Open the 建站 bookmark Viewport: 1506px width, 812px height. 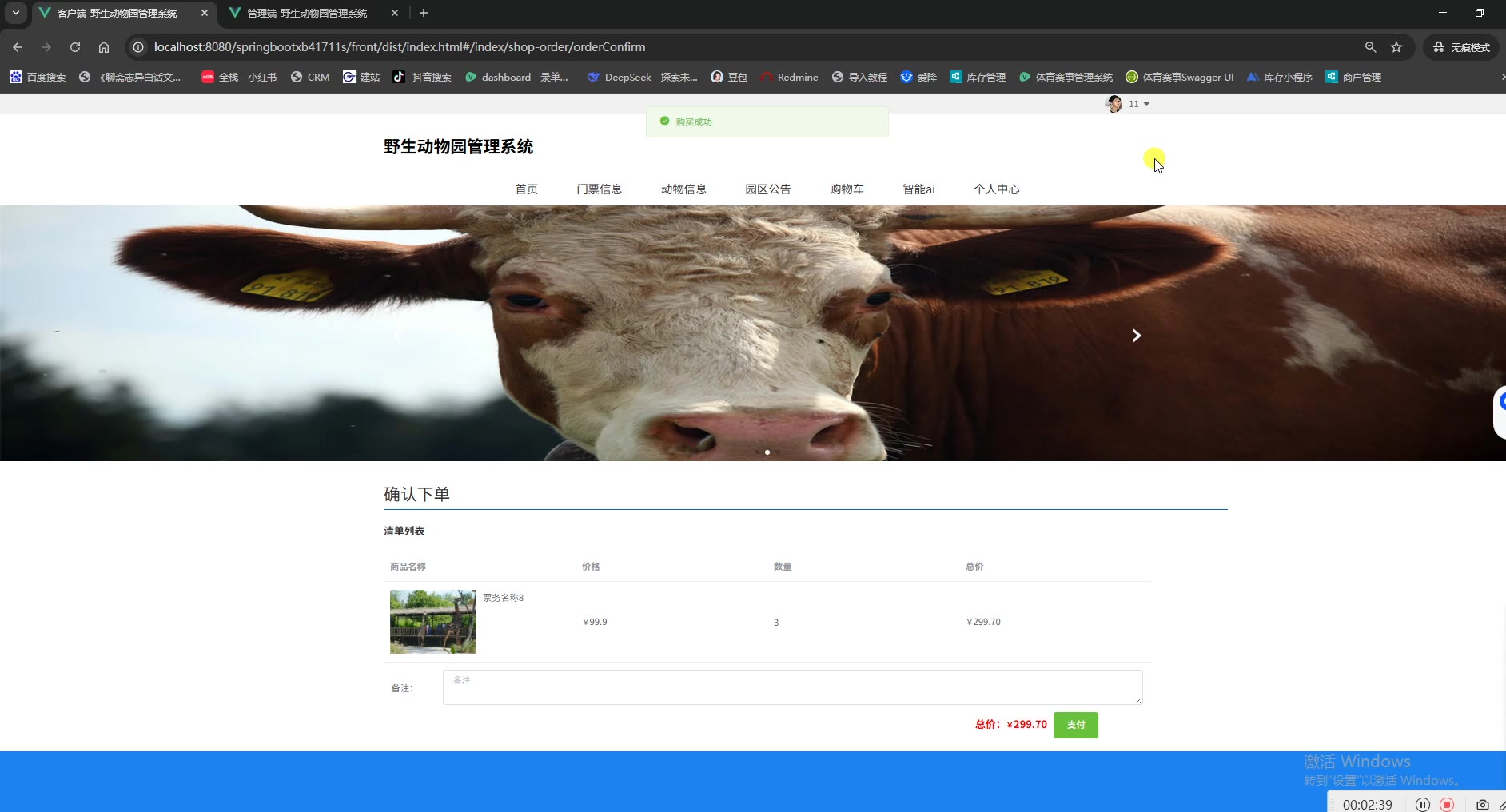[x=361, y=78]
